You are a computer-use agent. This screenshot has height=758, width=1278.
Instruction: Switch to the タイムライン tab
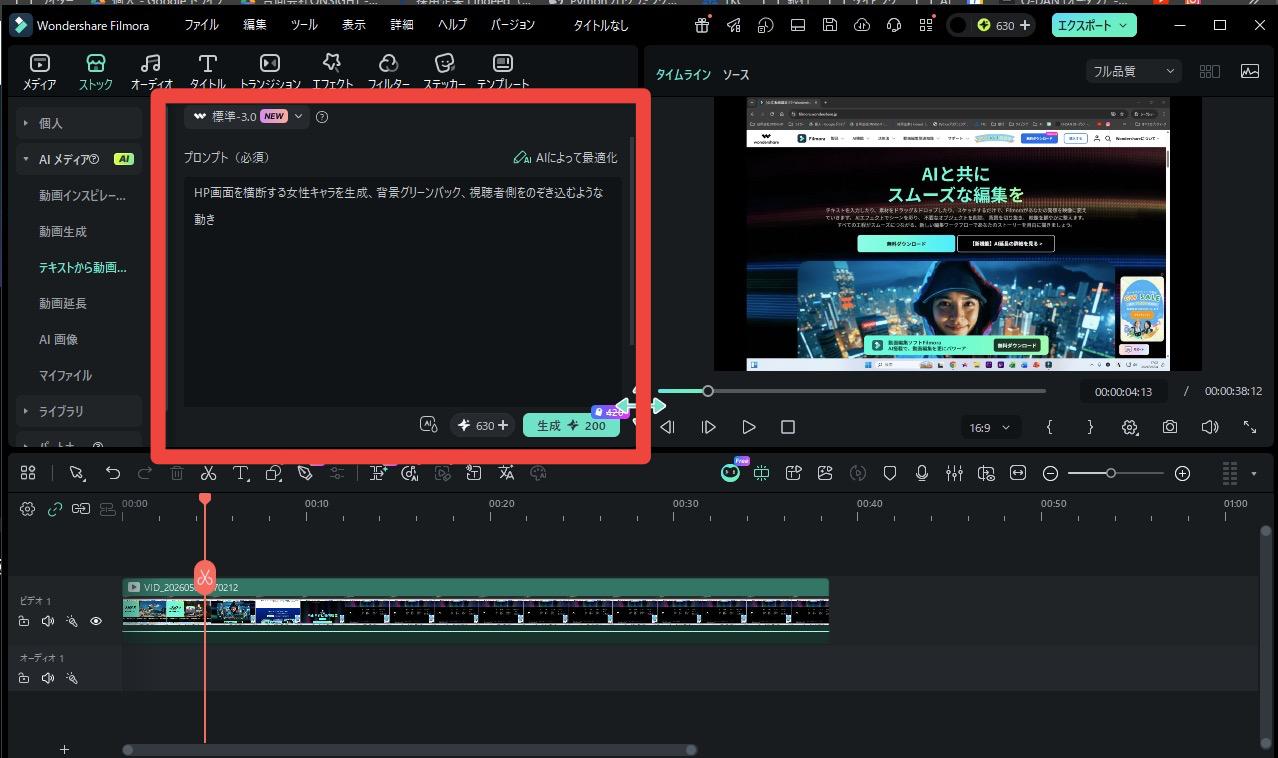[x=683, y=75]
